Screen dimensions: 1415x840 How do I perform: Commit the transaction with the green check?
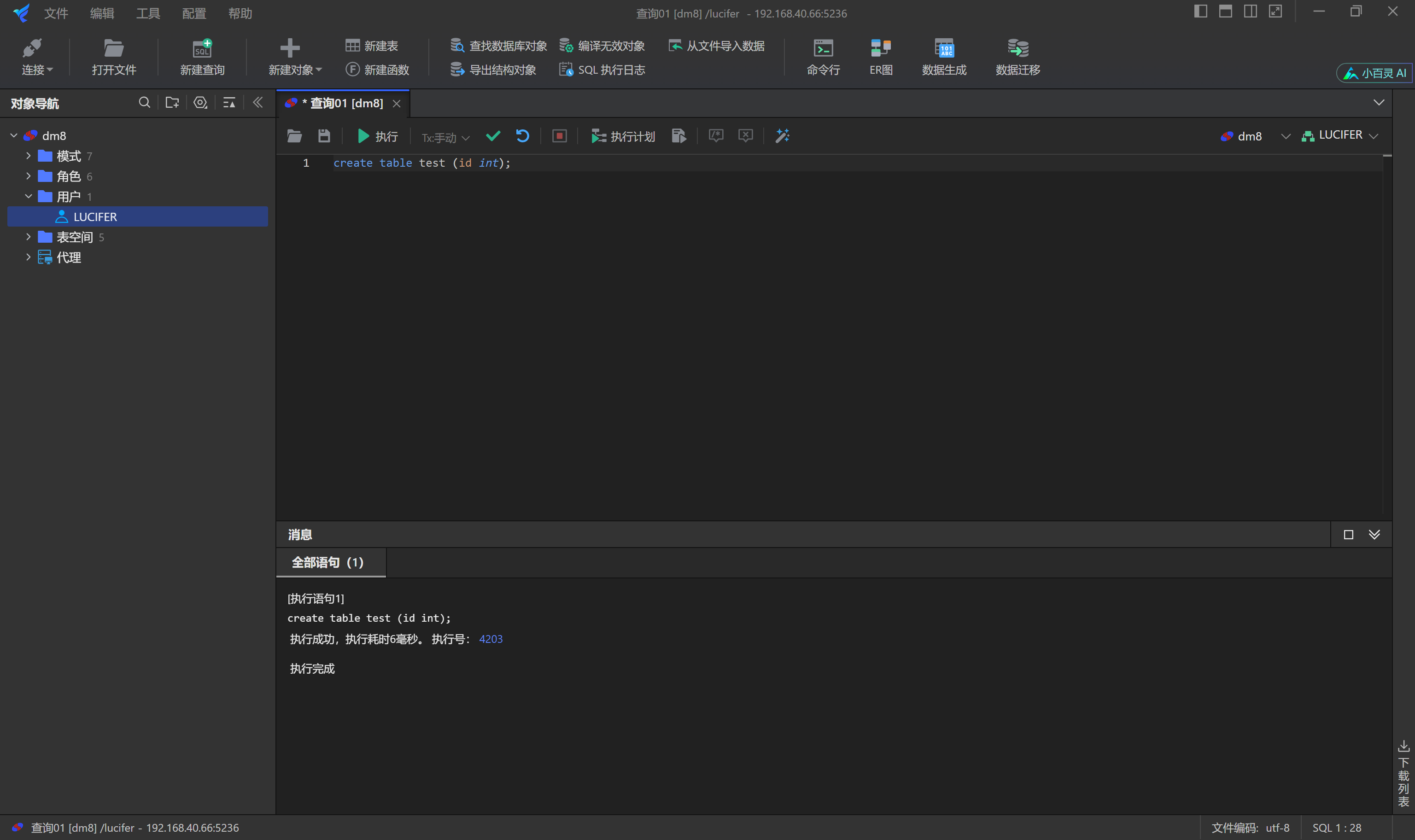pos(493,136)
